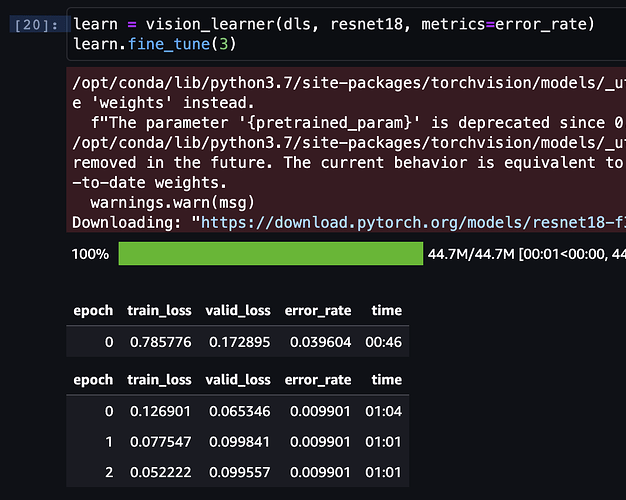
Task: Click the 01:04 time value
Action: (386, 411)
